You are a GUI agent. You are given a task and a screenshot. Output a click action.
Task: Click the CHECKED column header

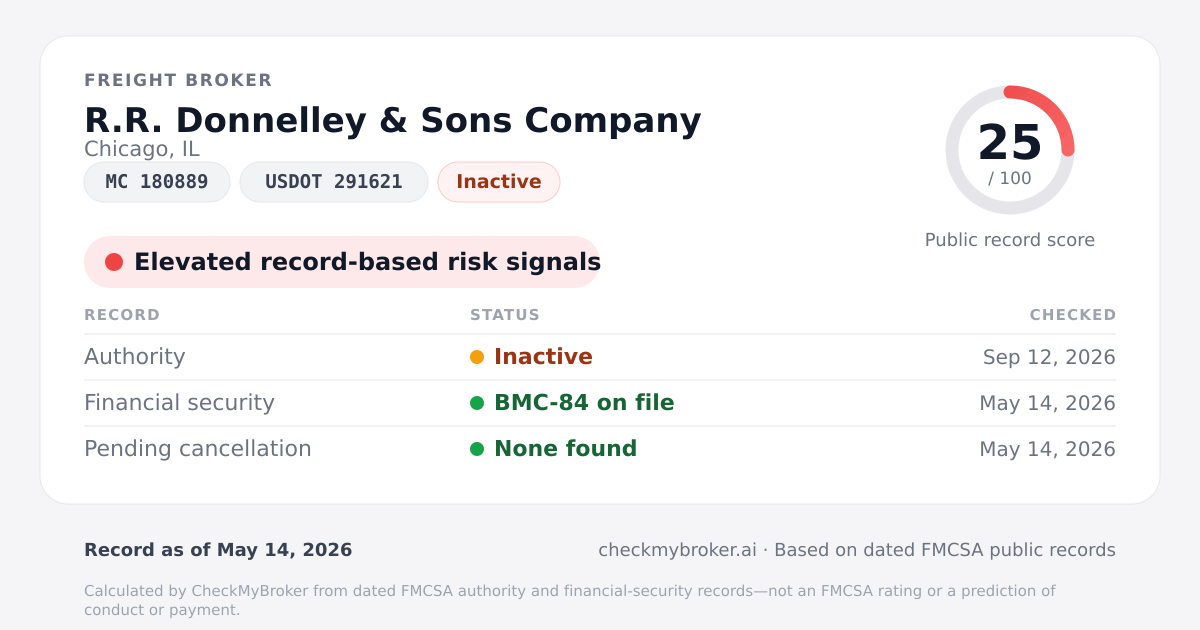[x=1073, y=315]
